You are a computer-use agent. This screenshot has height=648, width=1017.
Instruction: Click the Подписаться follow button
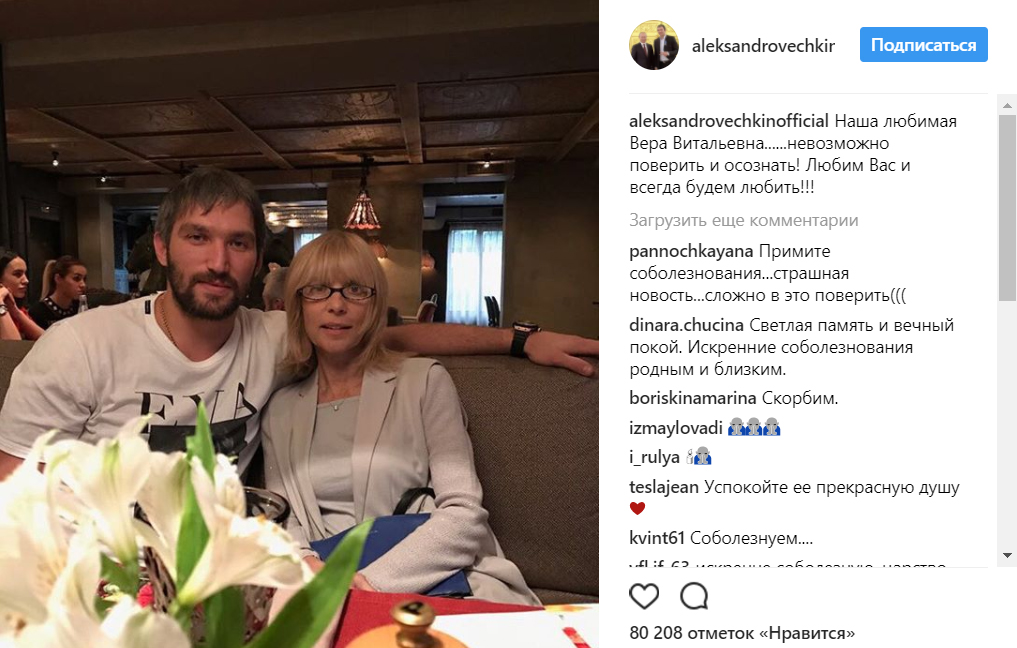pyautogui.click(x=924, y=45)
